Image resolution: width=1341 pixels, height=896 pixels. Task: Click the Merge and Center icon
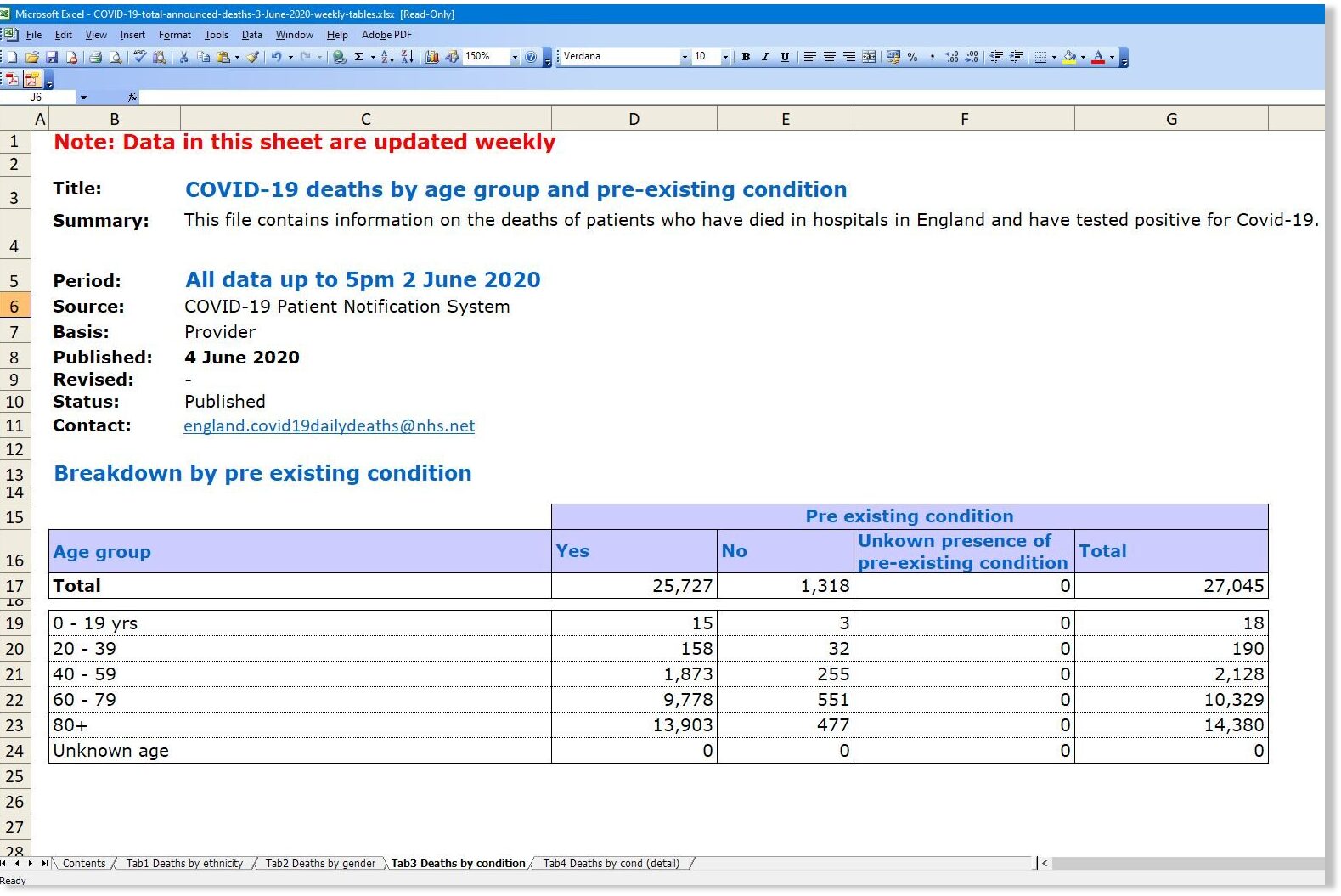click(869, 57)
